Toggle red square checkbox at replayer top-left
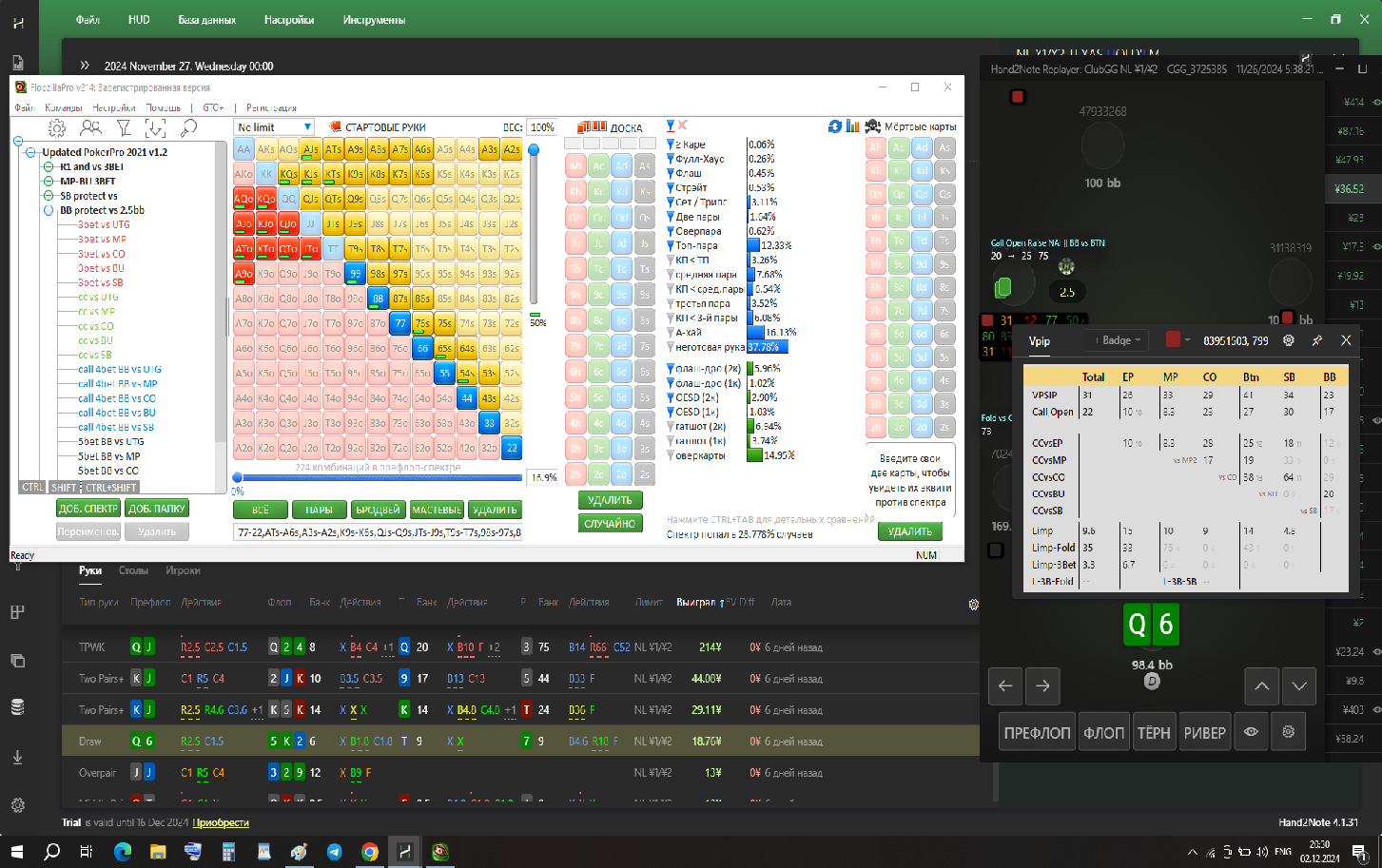Screen dimensions: 1382x868 (x=1018, y=97)
